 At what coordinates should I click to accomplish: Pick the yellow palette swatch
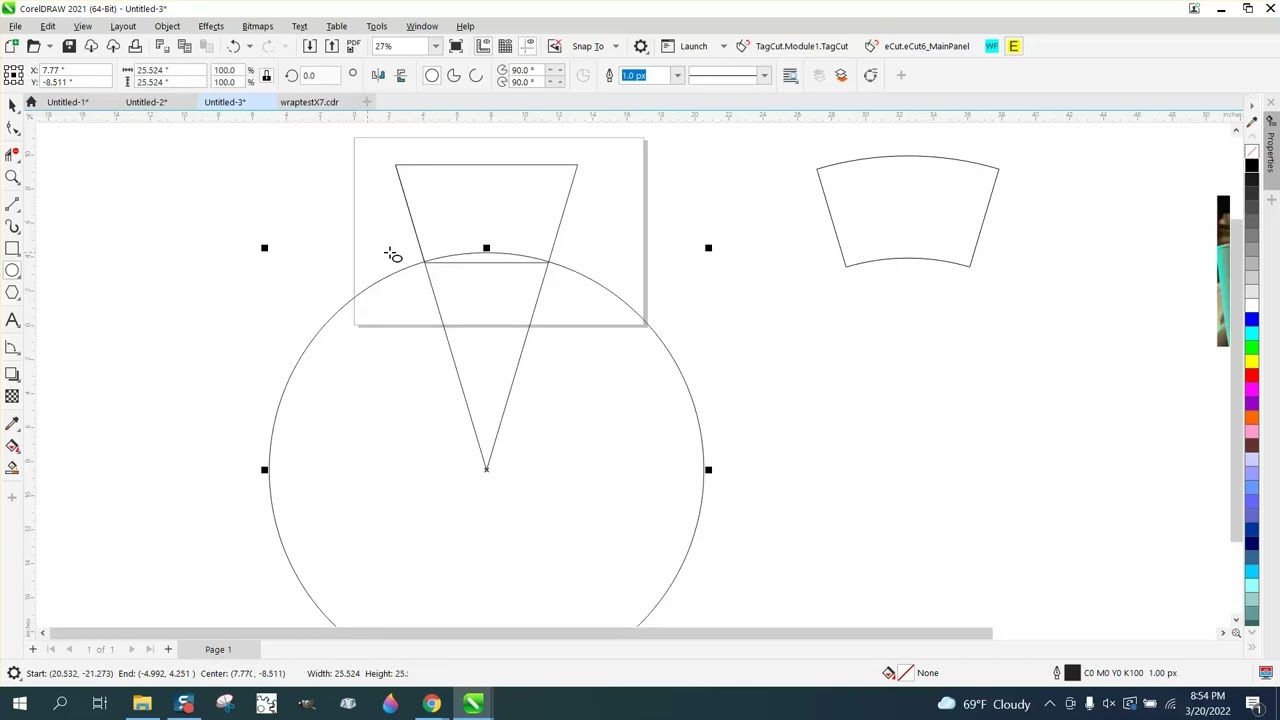pos(1251,360)
